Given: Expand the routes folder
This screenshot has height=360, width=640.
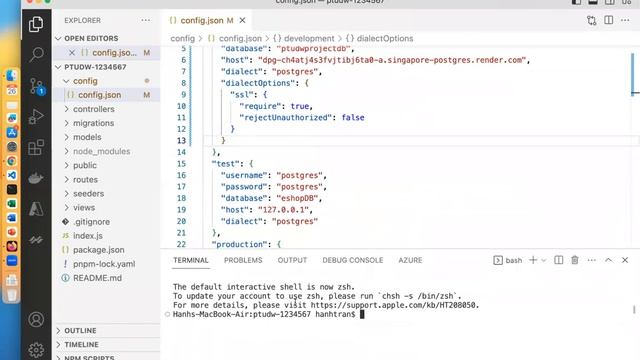Looking at the screenshot, I should [x=85, y=180].
